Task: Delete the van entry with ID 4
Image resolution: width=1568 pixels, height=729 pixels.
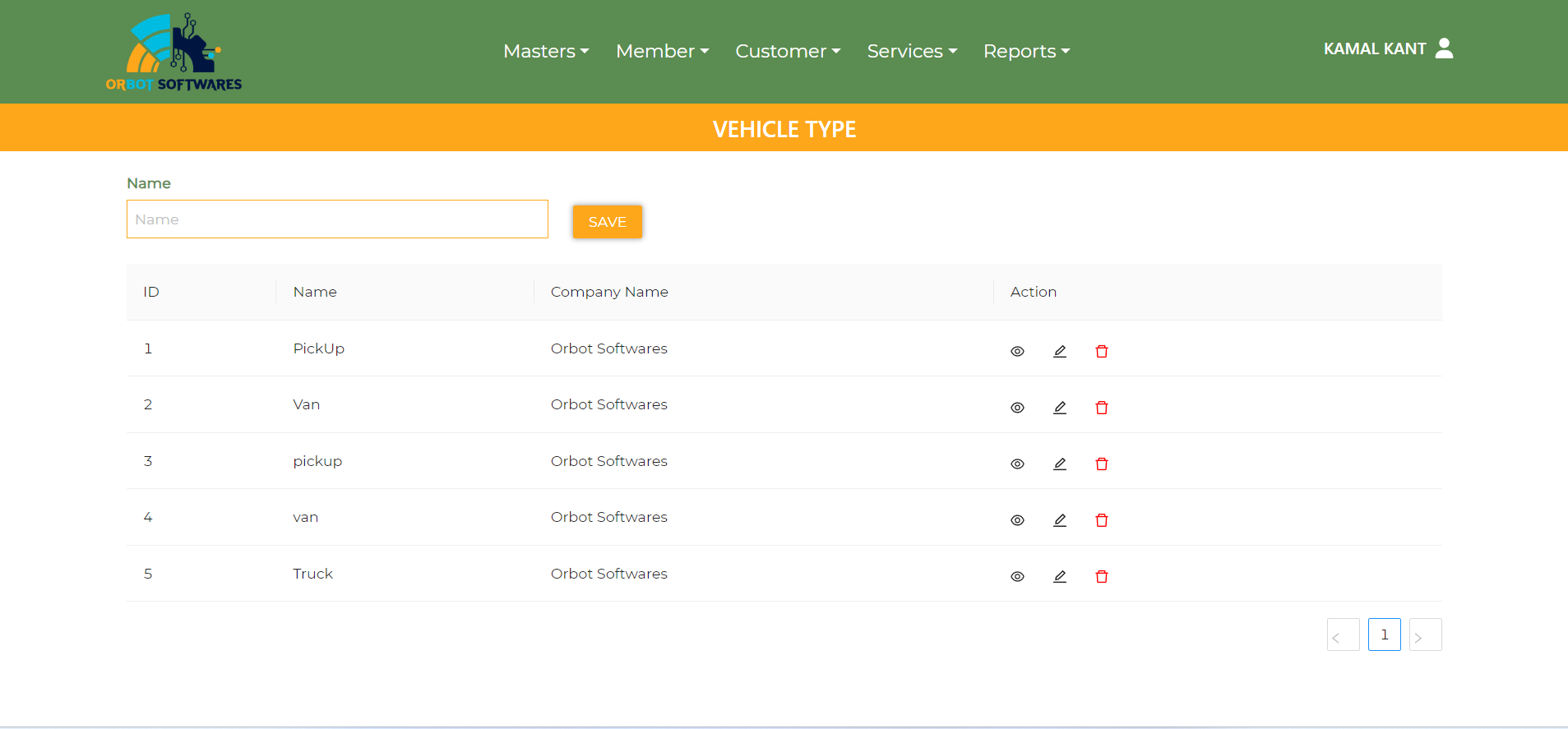Action: [1102, 520]
